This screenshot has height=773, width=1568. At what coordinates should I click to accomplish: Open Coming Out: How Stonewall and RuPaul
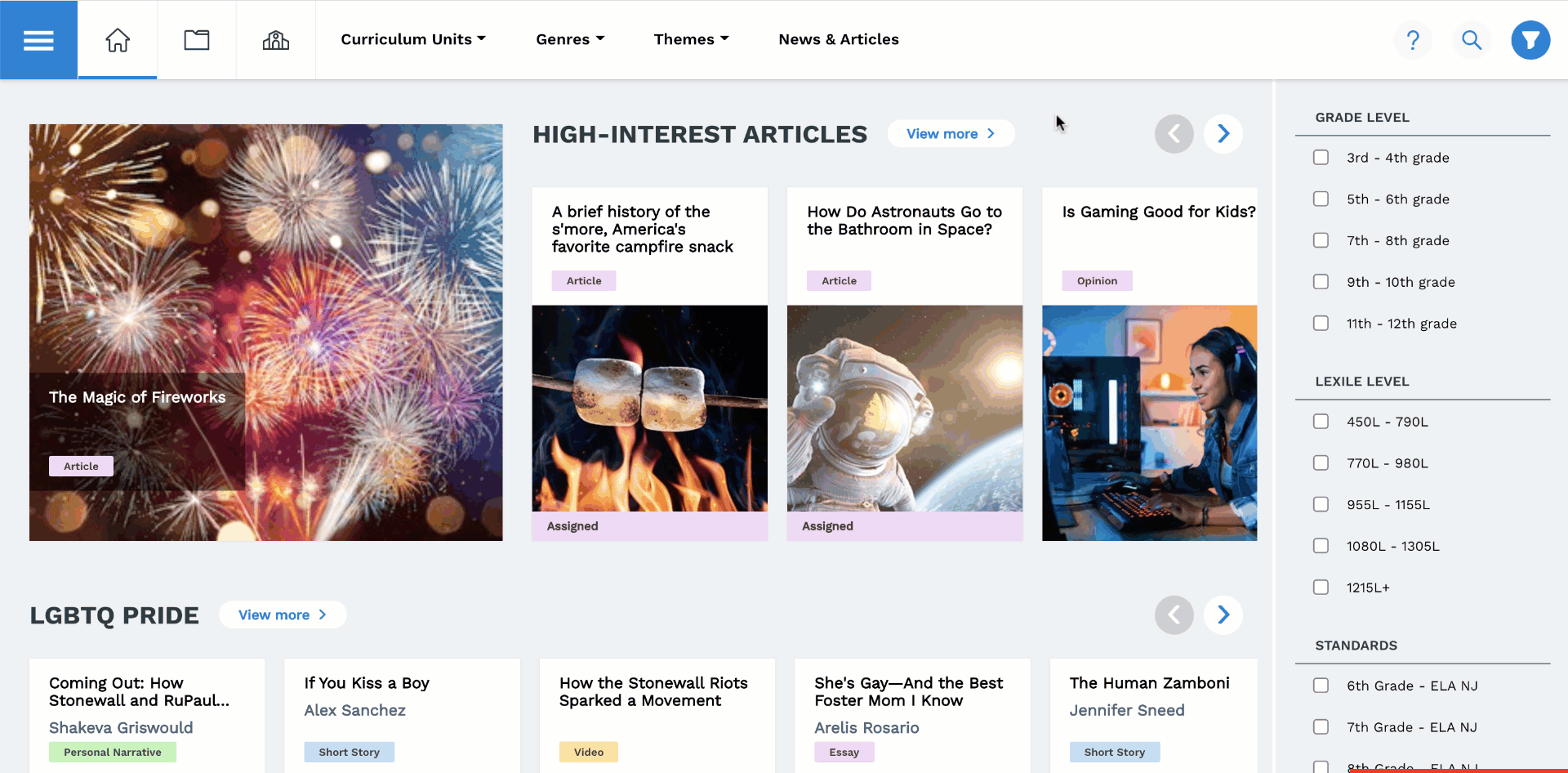tap(140, 691)
